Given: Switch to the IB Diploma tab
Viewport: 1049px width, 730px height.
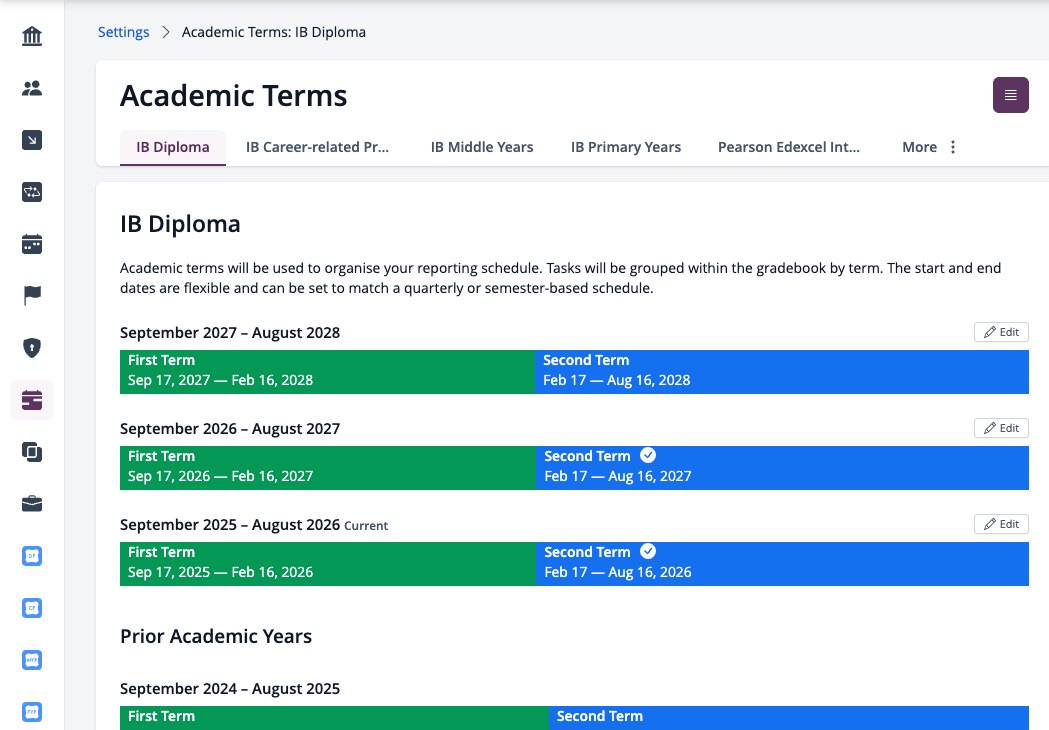Looking at the screenshot, I should 173,147.
